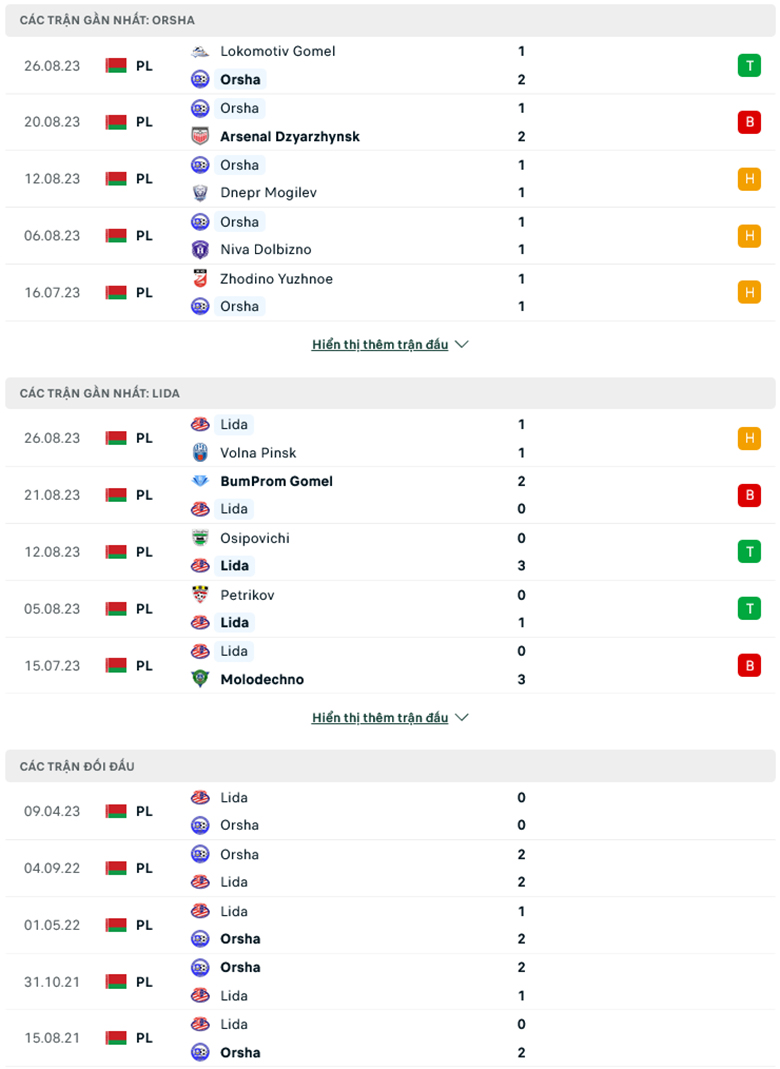780x1069 pixels.
Task: Click the orange H badge for Volna Pinsk match
Action: pos(748,438)
